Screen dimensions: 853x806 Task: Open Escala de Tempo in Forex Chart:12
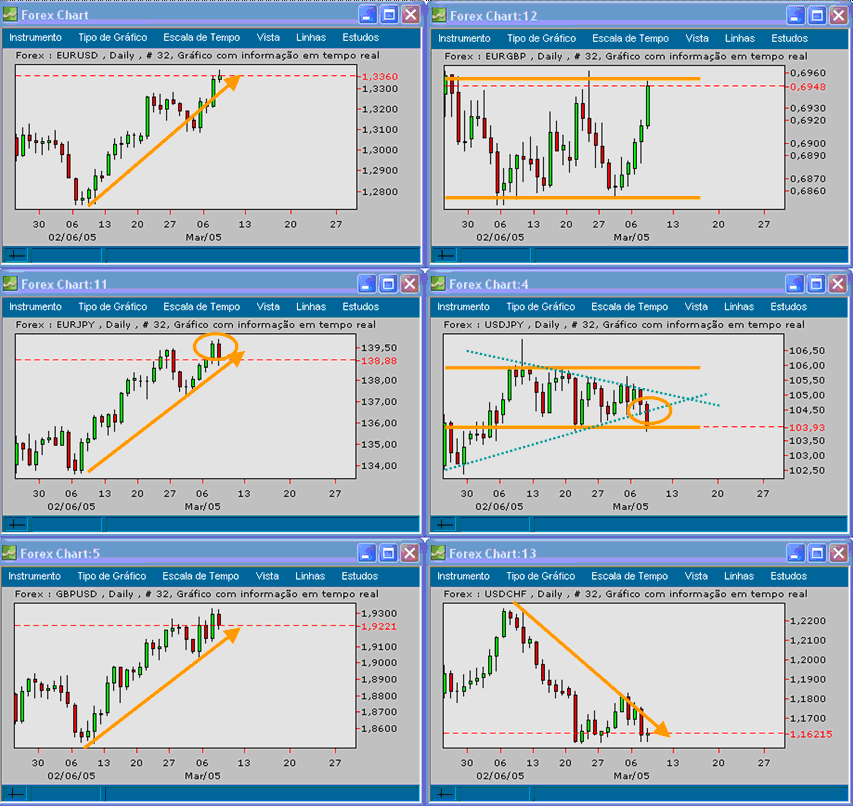[x=630, y=37]
